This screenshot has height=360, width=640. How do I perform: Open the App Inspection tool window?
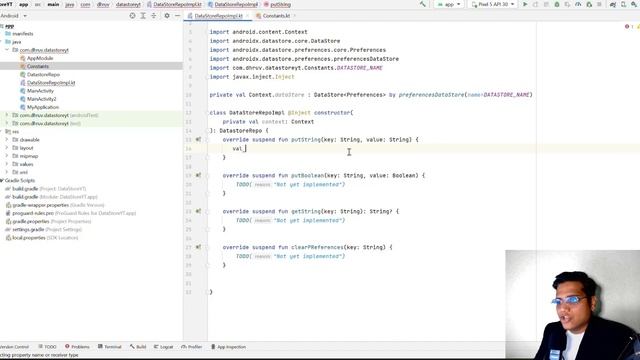(x=228, y=347)
